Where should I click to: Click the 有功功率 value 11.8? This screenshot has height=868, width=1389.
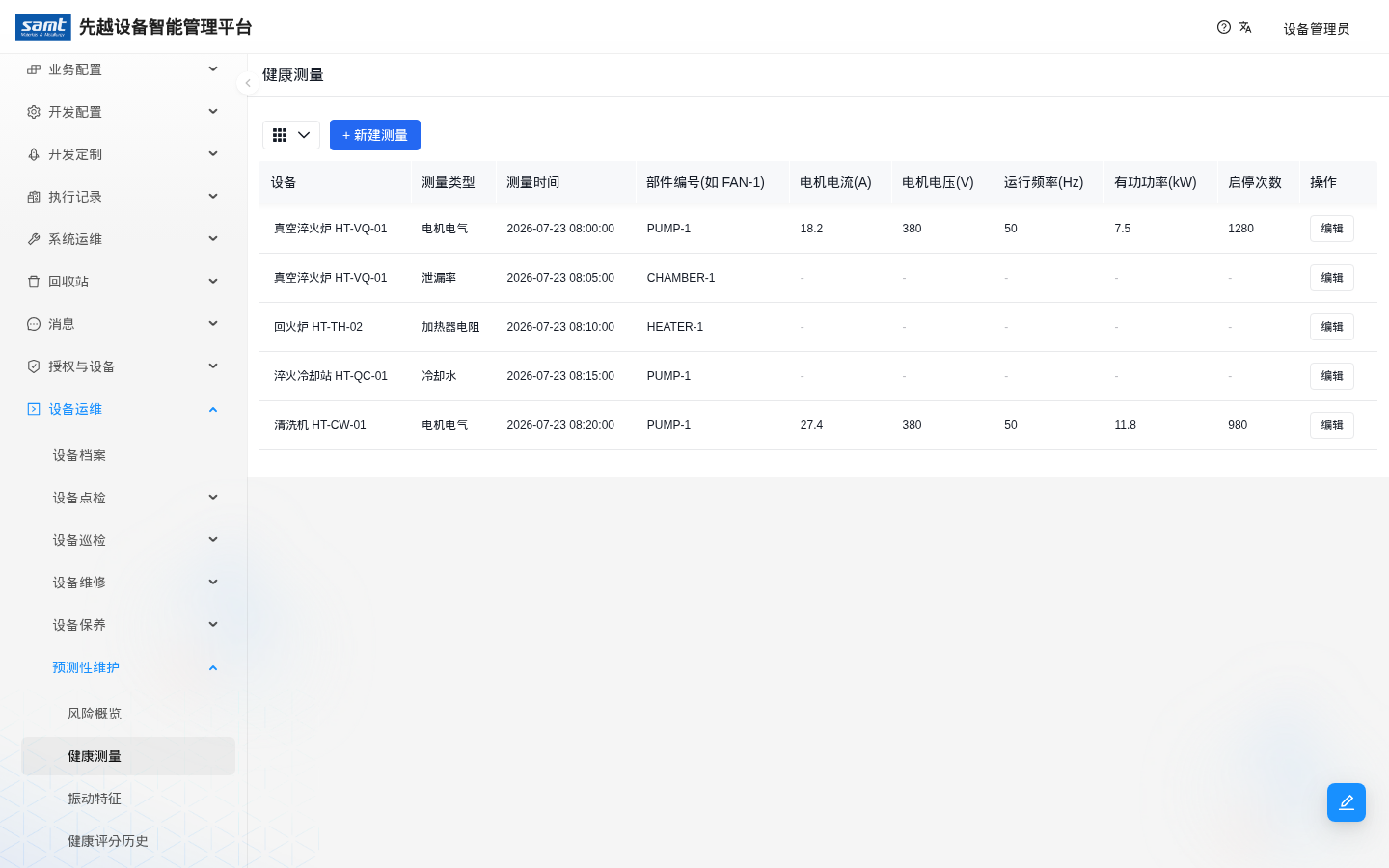pyautogui.click(x=1125, y=425)
